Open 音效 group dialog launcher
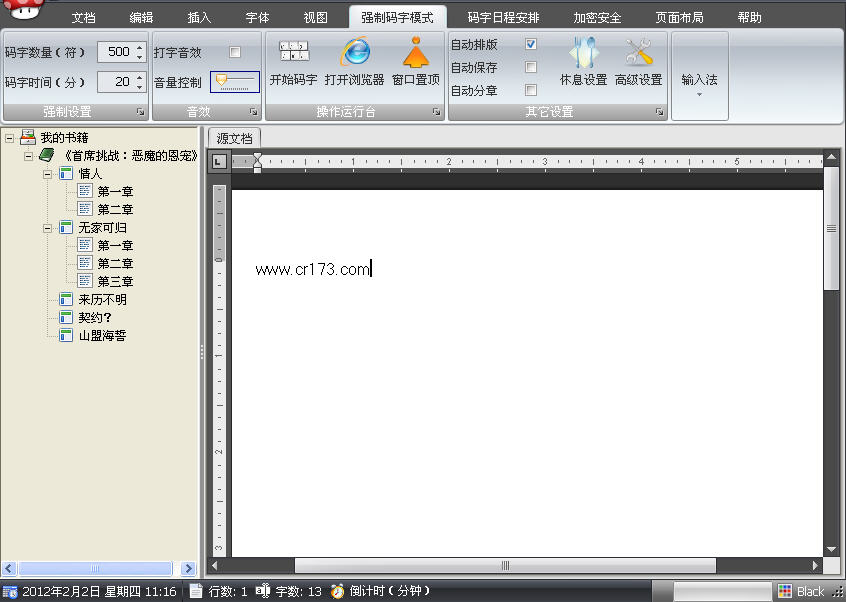This screenshot has width=846, height=602. tap(254, 112)
